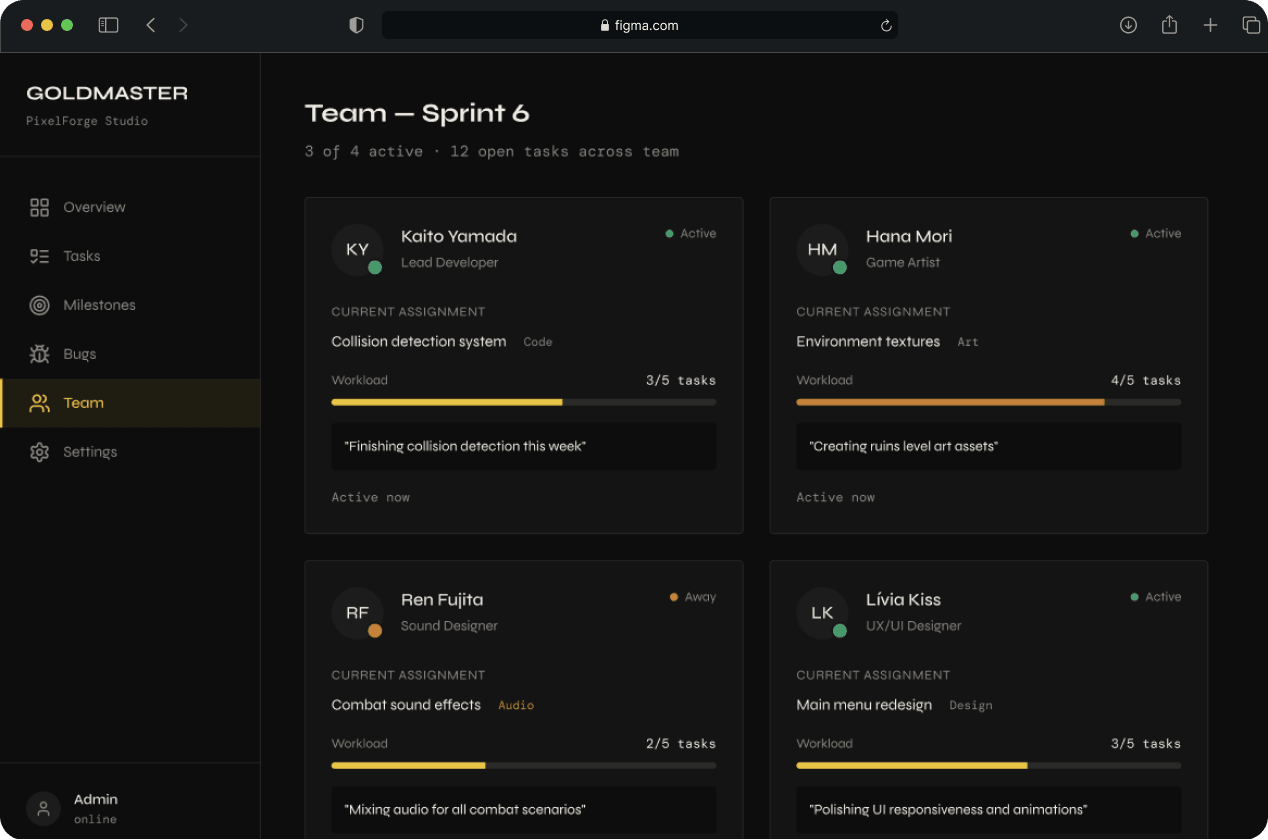
Task: Select the Team people icon
Action: [x=40, y=402]
